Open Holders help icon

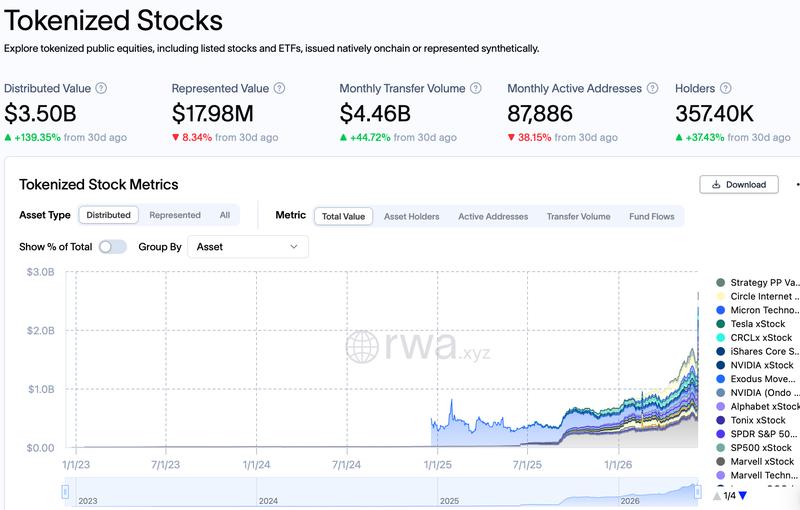726,88
